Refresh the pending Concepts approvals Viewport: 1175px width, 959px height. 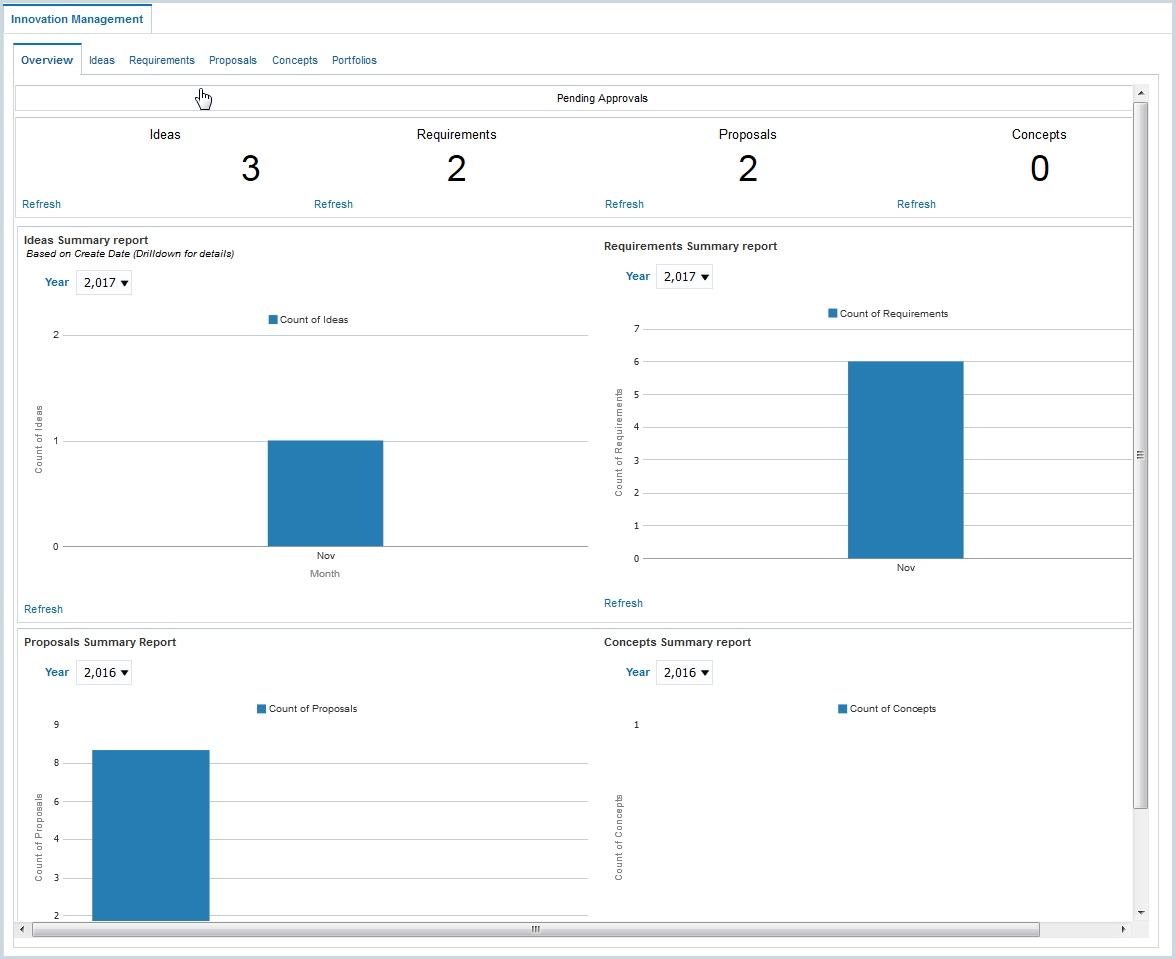pyautogui.click(x=916, y=204)
